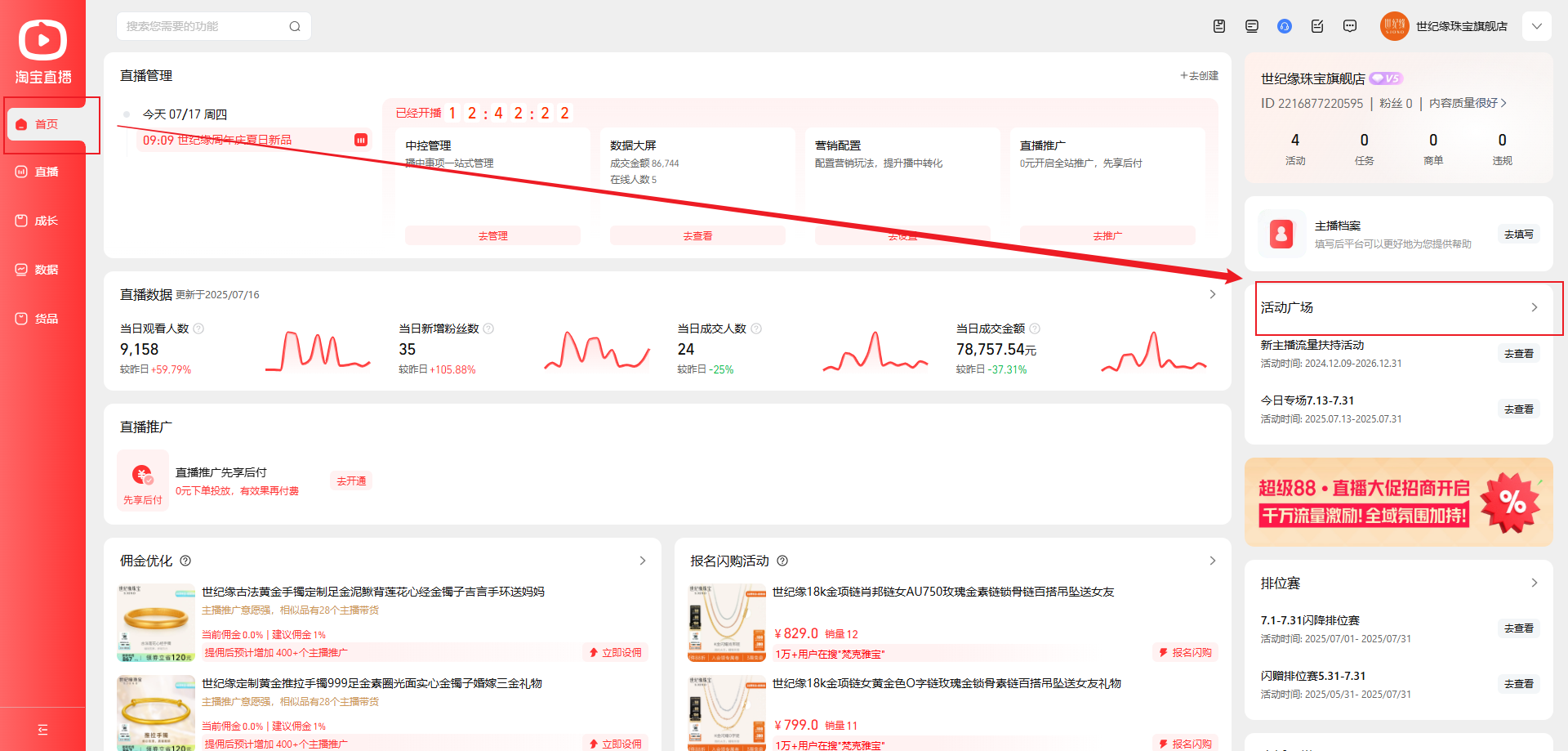Image resolution: width=1568 pixels, height=751 pixels.
Task: Open 货品 sidebar menu item
Action: pos(46,319)
